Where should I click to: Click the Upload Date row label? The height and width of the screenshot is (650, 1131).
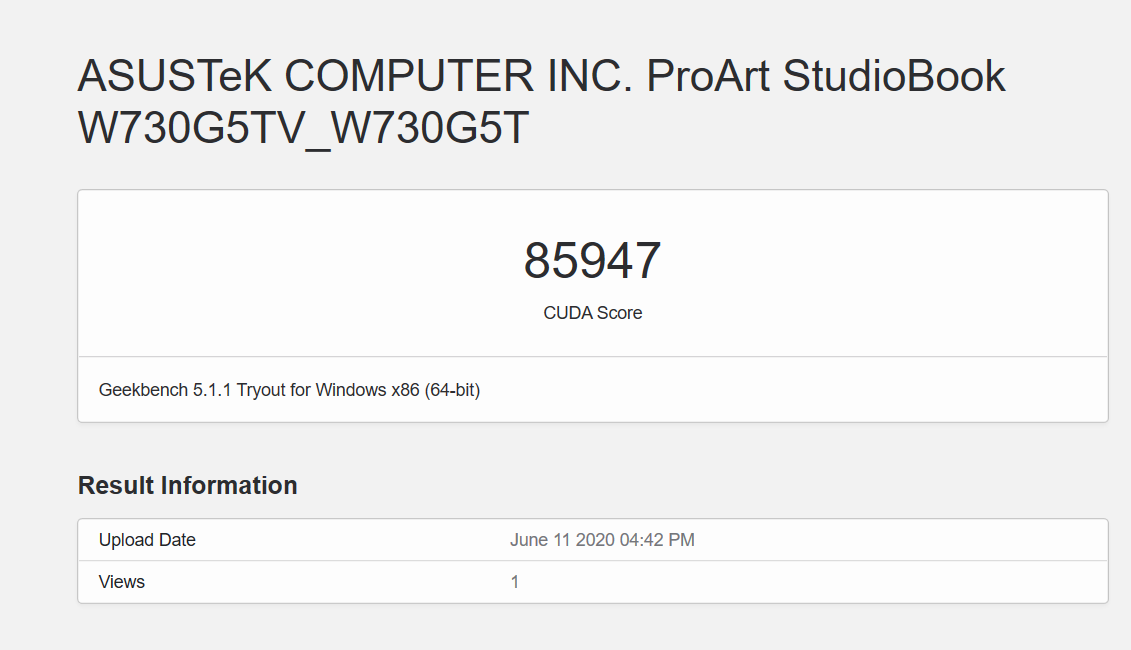[147, 540]
